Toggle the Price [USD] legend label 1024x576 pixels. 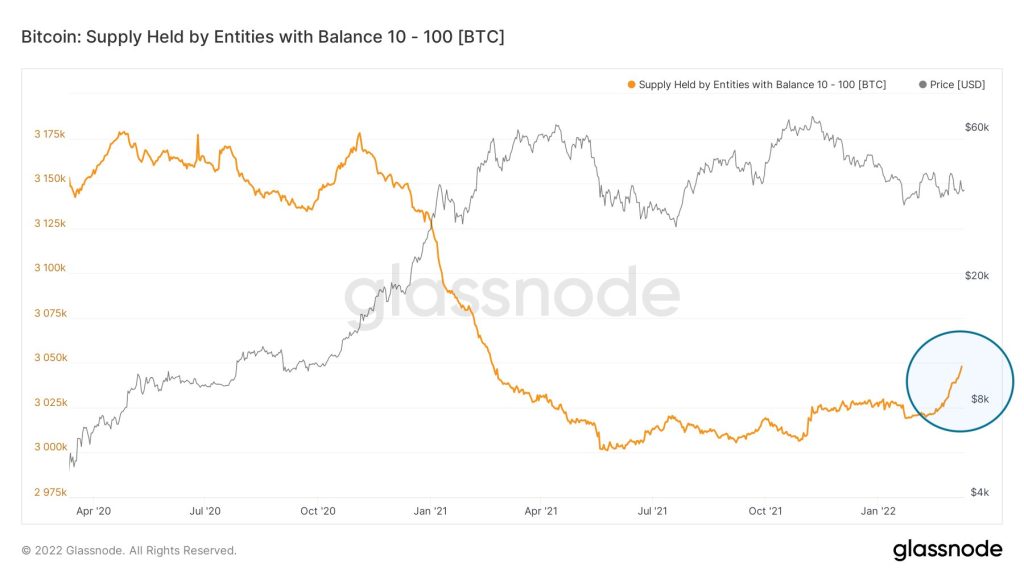point(957,85)
